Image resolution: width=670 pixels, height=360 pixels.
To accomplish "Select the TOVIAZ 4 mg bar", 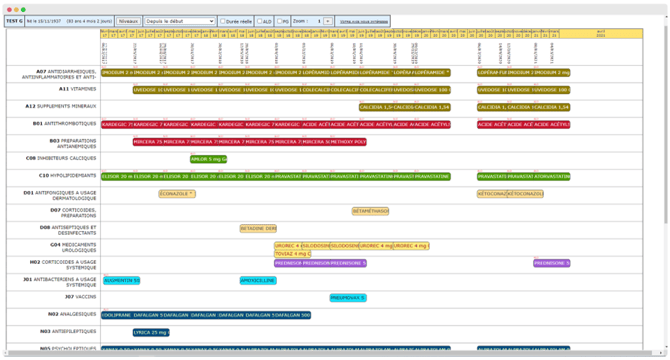I will coord(292,254).
